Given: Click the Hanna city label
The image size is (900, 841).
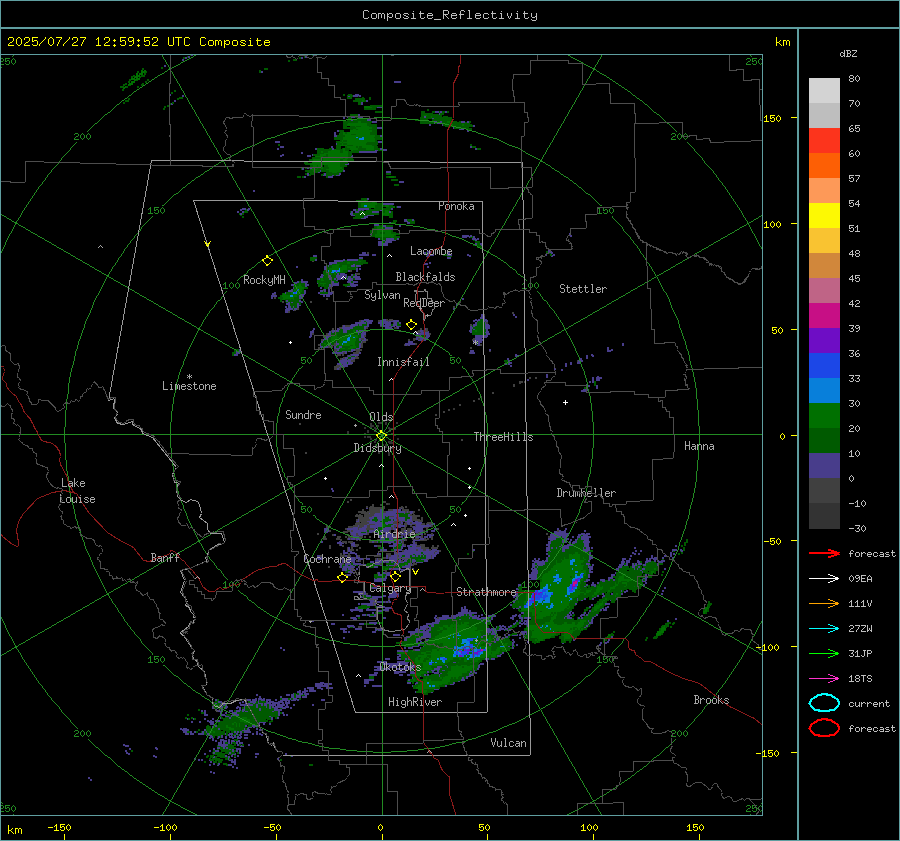Looking at the screenshot, I should pos(699,446).
